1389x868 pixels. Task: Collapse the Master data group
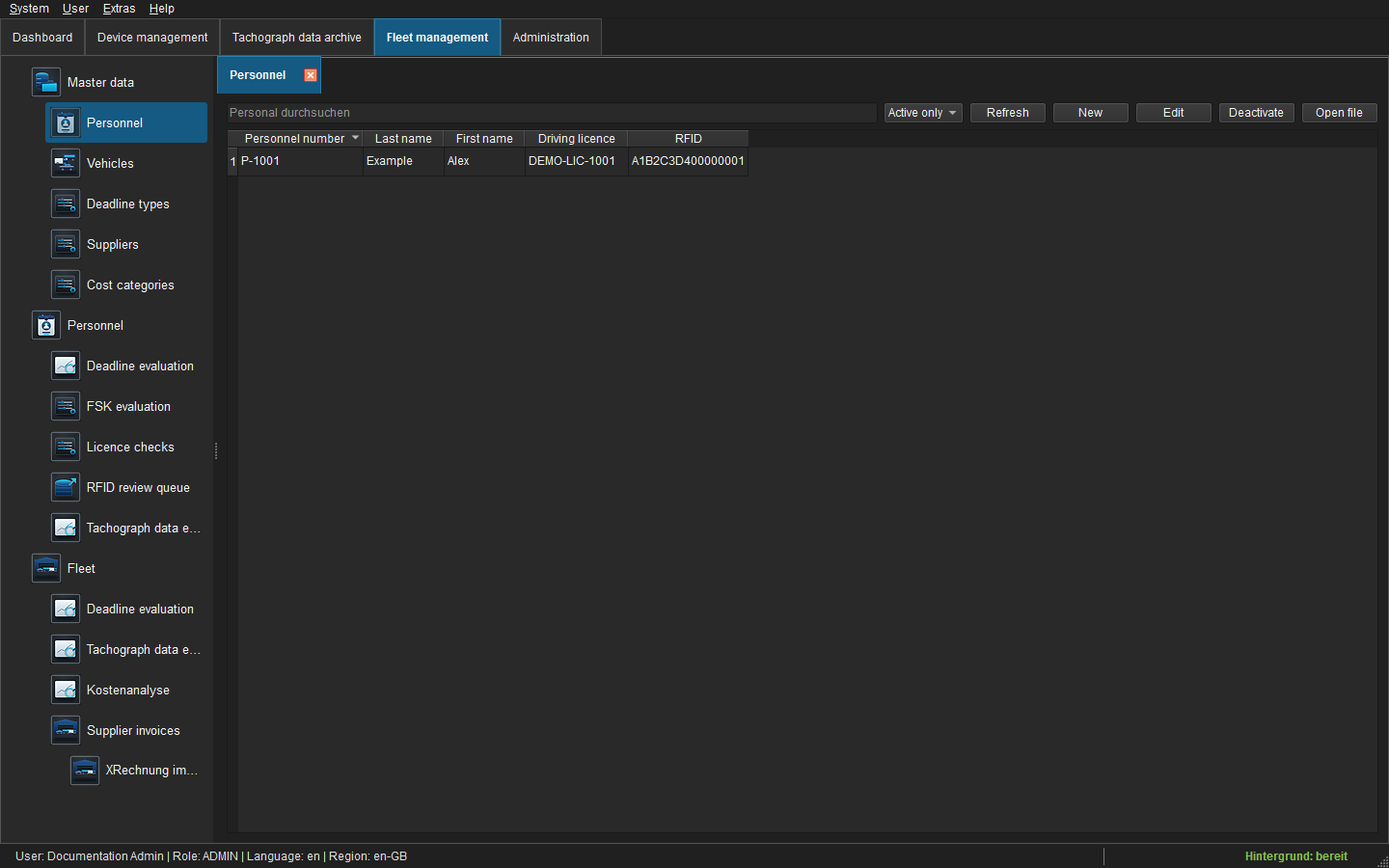tap(46, 82)
